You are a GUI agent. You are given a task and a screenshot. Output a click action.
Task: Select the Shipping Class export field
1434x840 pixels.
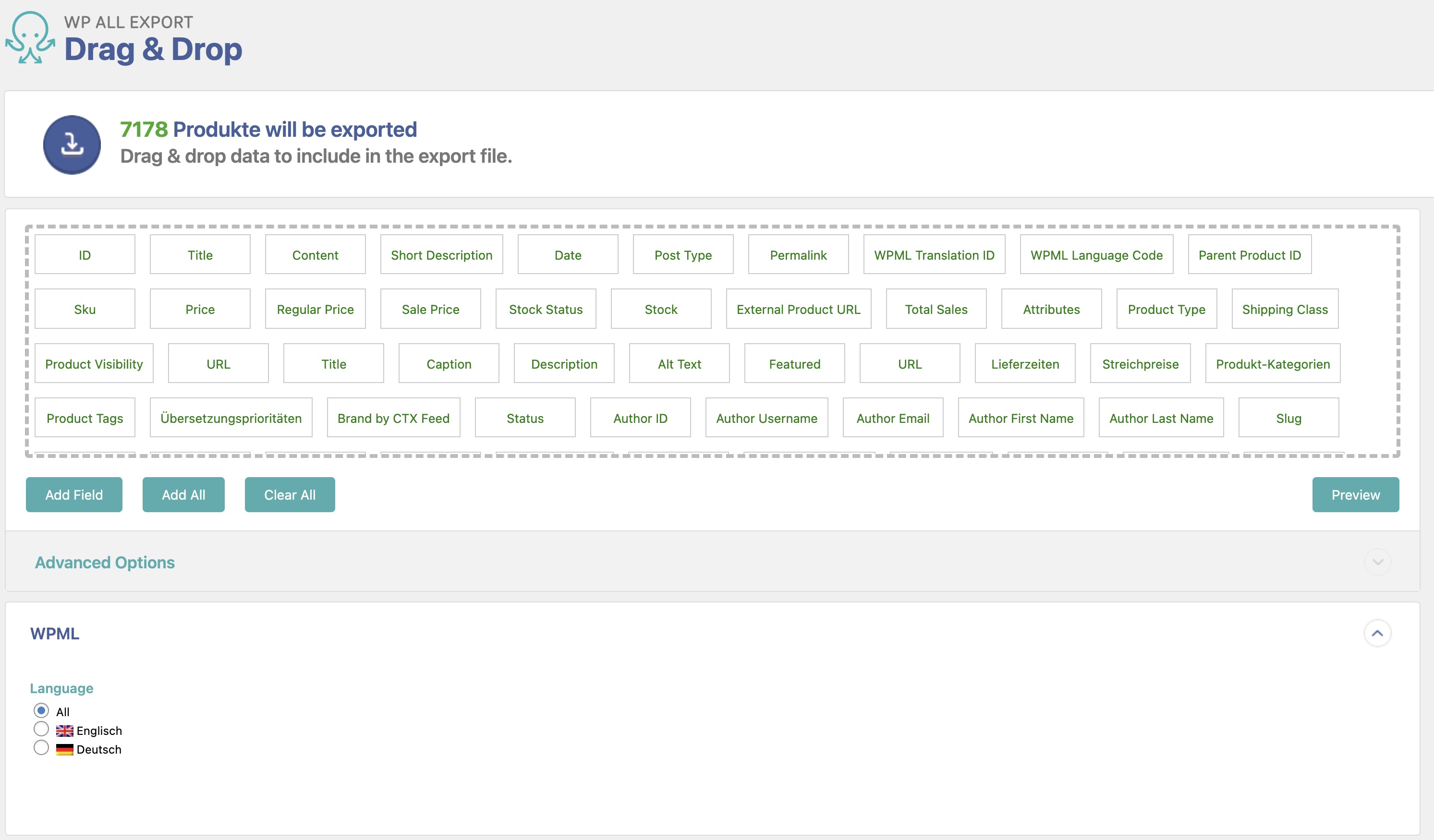pyautogui.click(x=1285, y=309)
